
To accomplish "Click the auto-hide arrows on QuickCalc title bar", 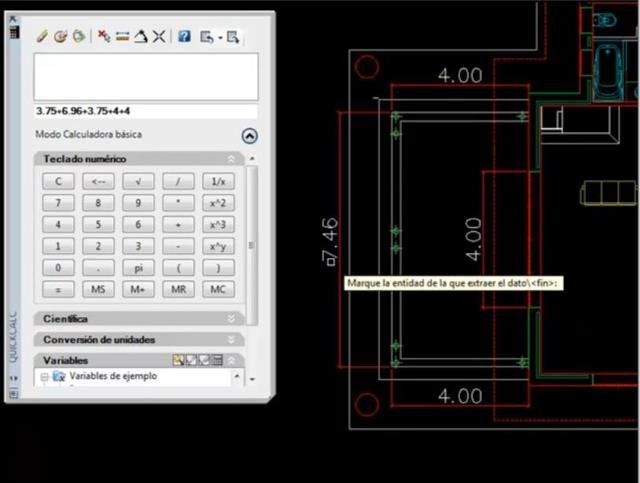I will (14, 378).
